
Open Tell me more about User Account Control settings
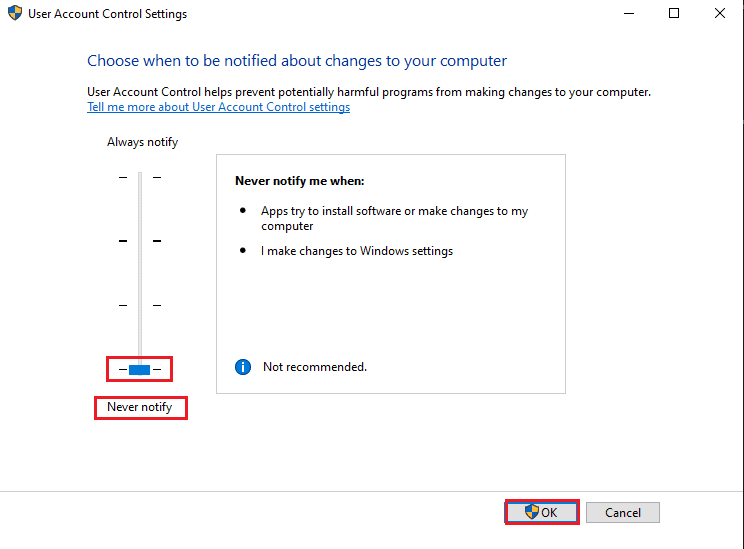point(218,107)
